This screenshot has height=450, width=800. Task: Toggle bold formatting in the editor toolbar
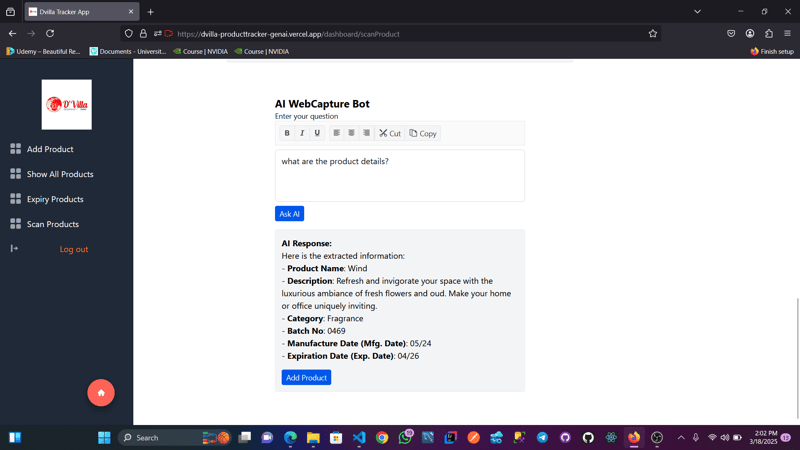tap(287, 133)
